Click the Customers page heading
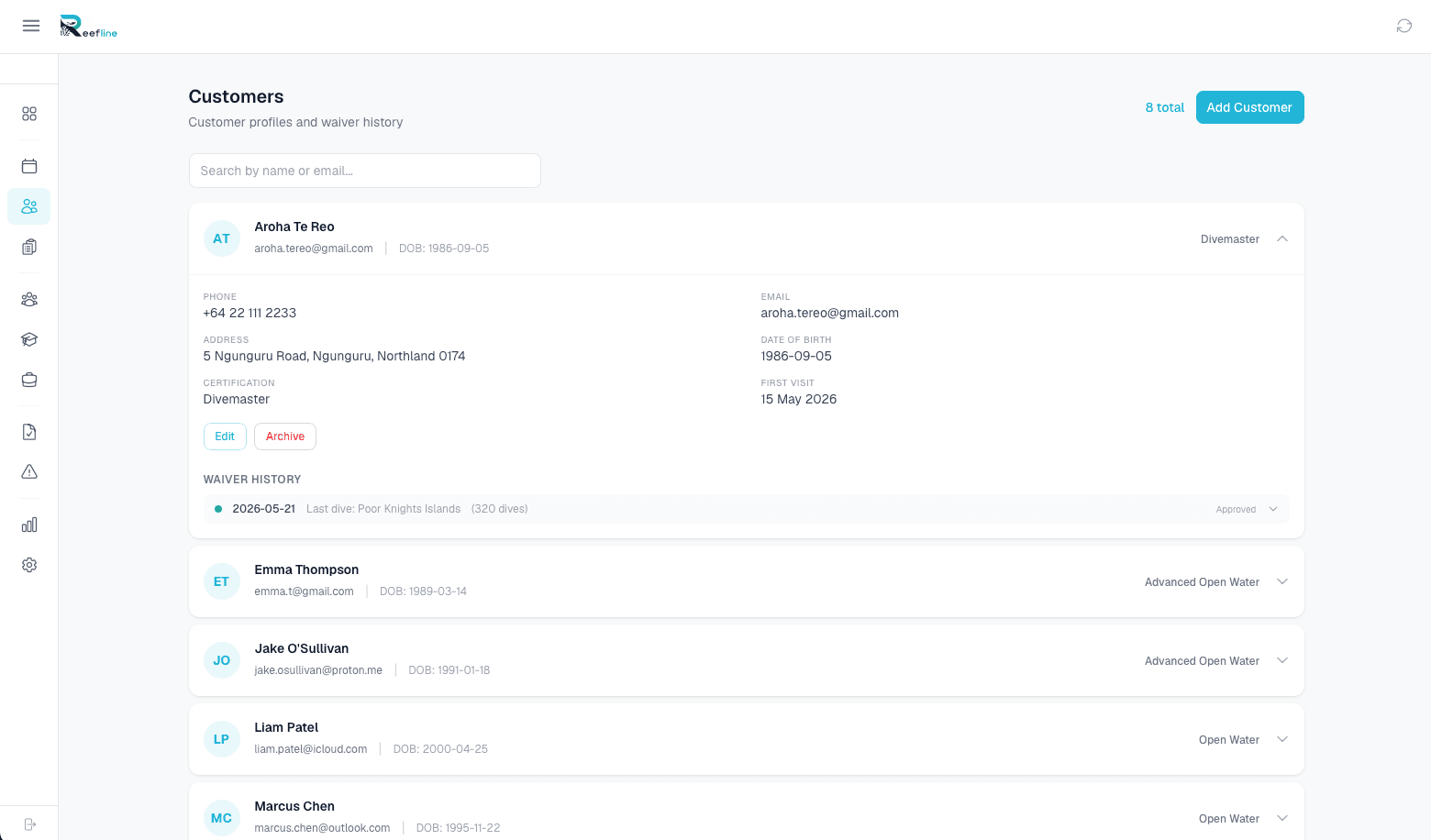The height and width of the screenshot is (840, 1431). click(x=236, y=96)
